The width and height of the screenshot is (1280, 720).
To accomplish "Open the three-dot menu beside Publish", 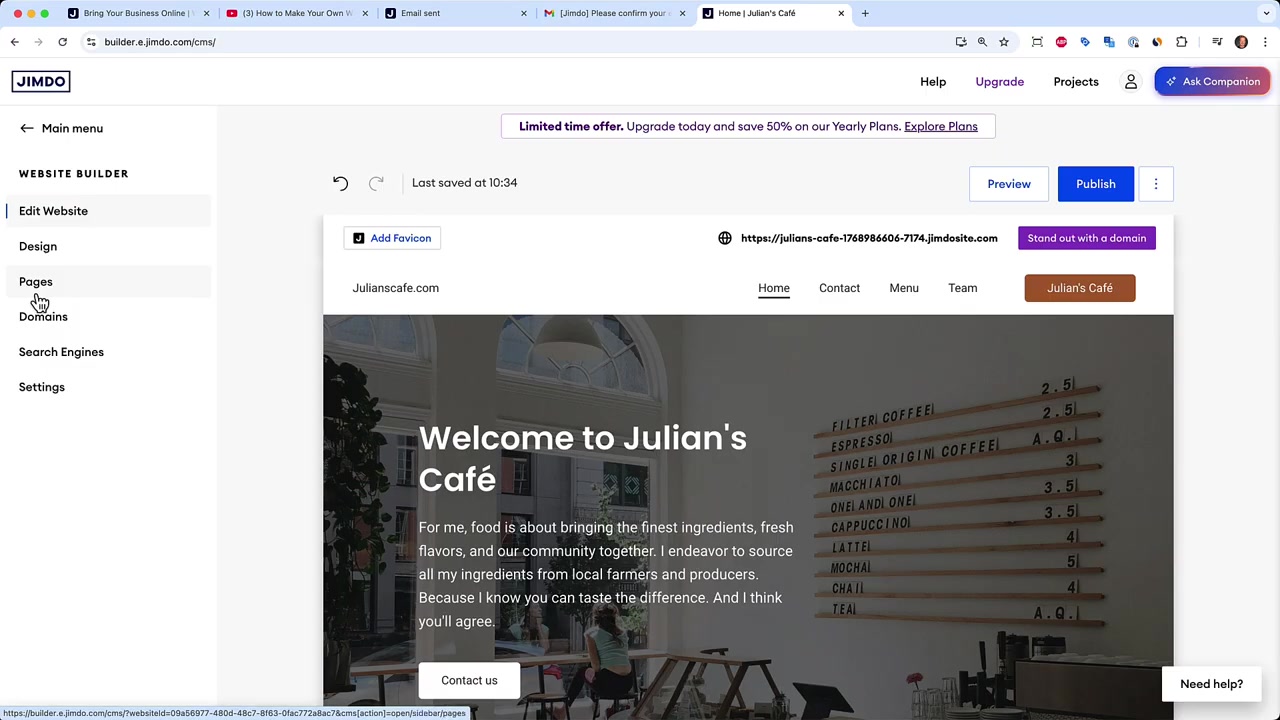I will point(1155,184).
